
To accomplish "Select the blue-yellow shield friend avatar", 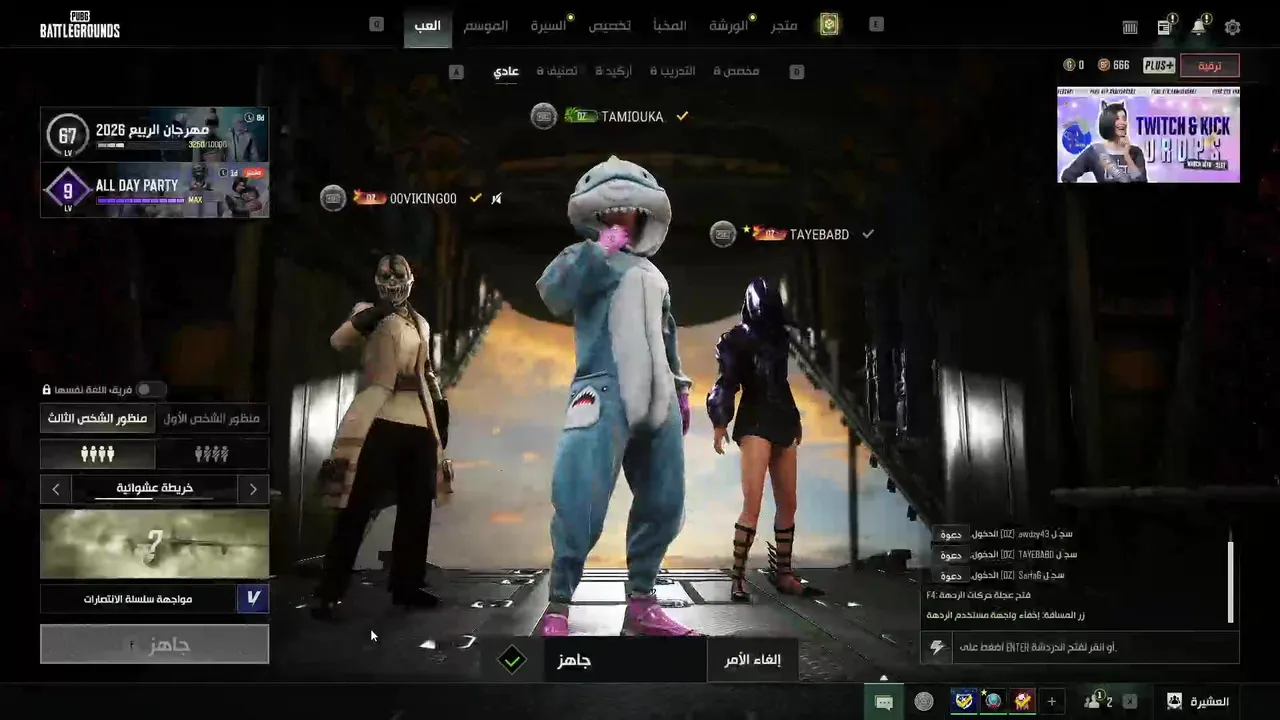I will tap(963, 701).
